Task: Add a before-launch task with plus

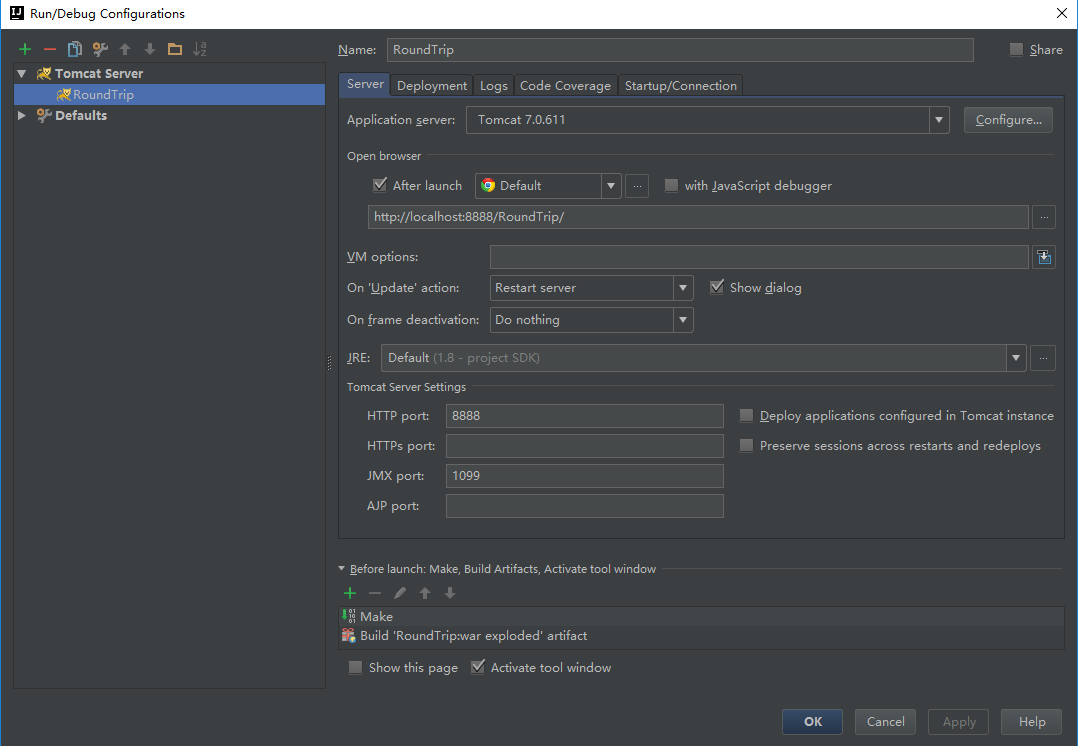Action: point(350,593)
